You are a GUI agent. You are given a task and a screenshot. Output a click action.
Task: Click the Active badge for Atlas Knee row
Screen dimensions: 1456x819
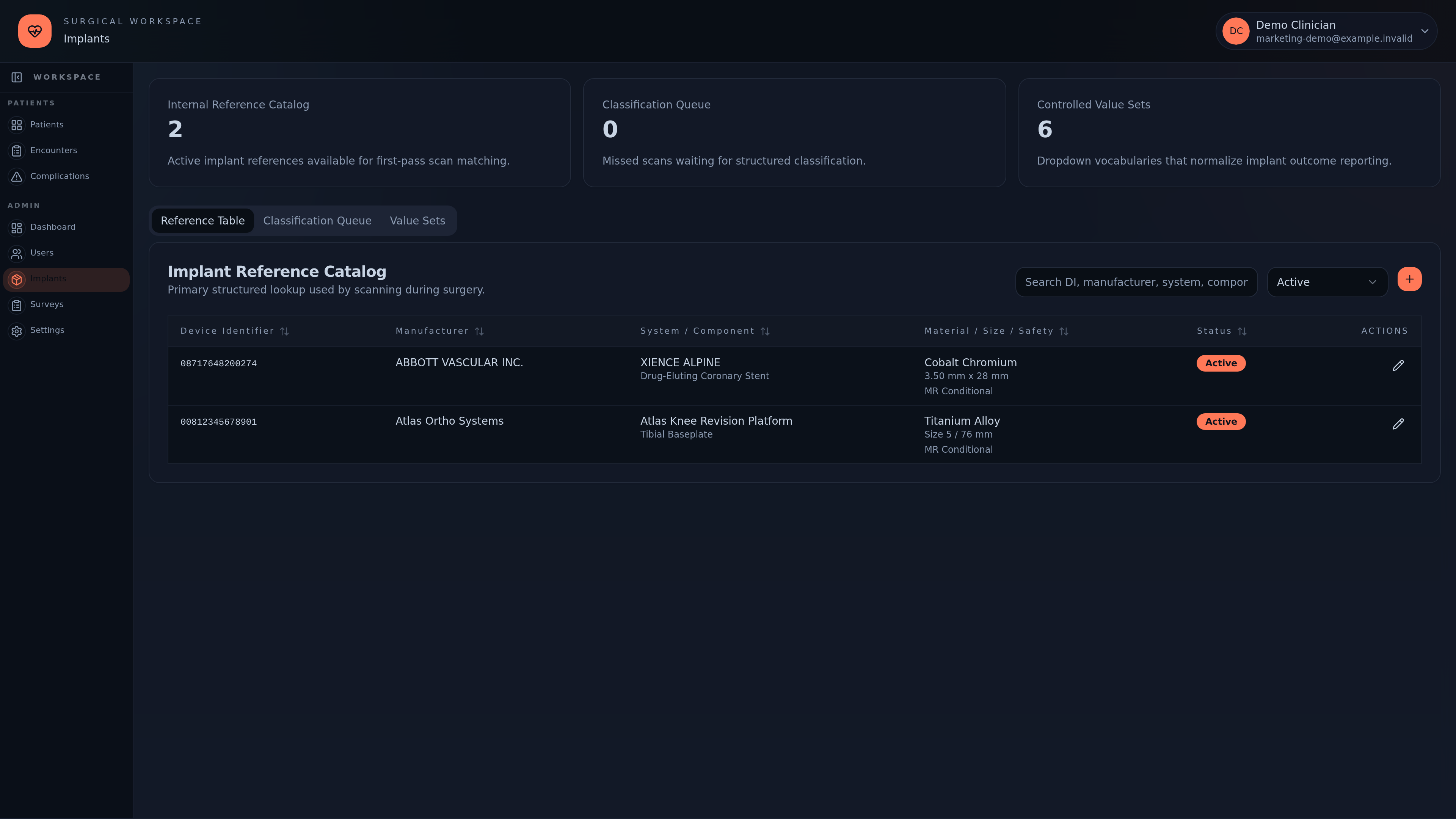[1221, 422]
